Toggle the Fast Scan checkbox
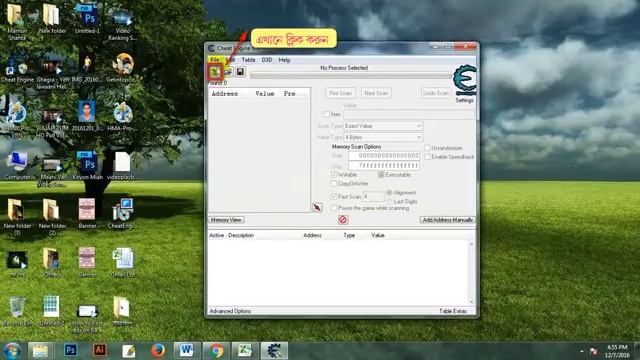The height and width of the screenshot is (360, 640). [334, 197]
